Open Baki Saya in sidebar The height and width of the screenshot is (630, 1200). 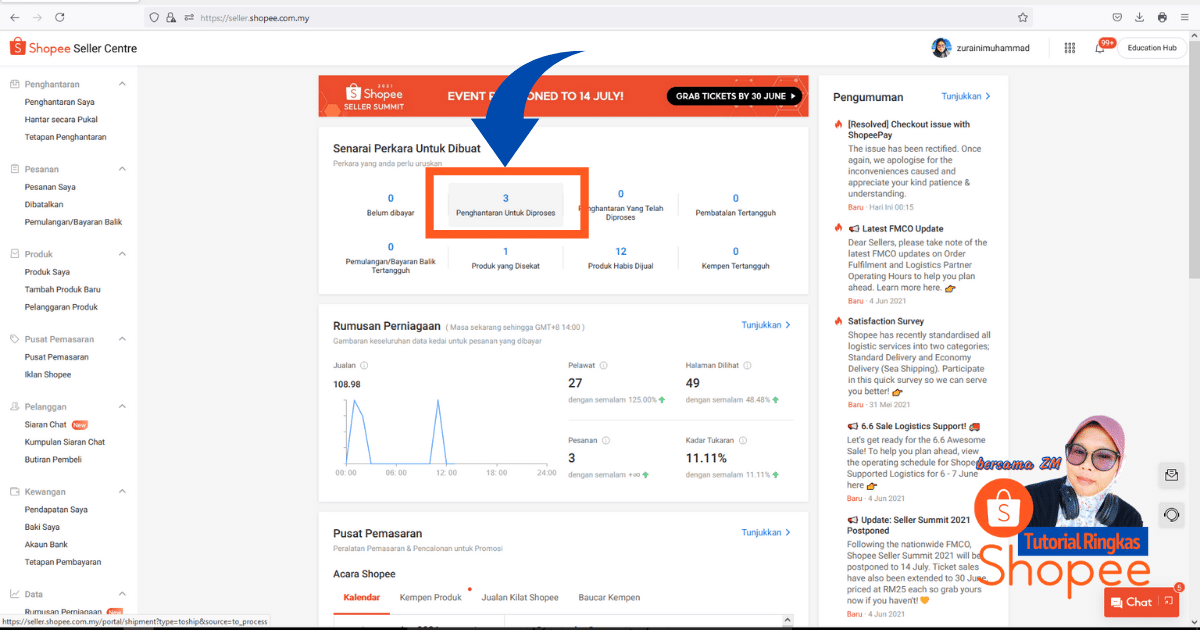[42, 527]
